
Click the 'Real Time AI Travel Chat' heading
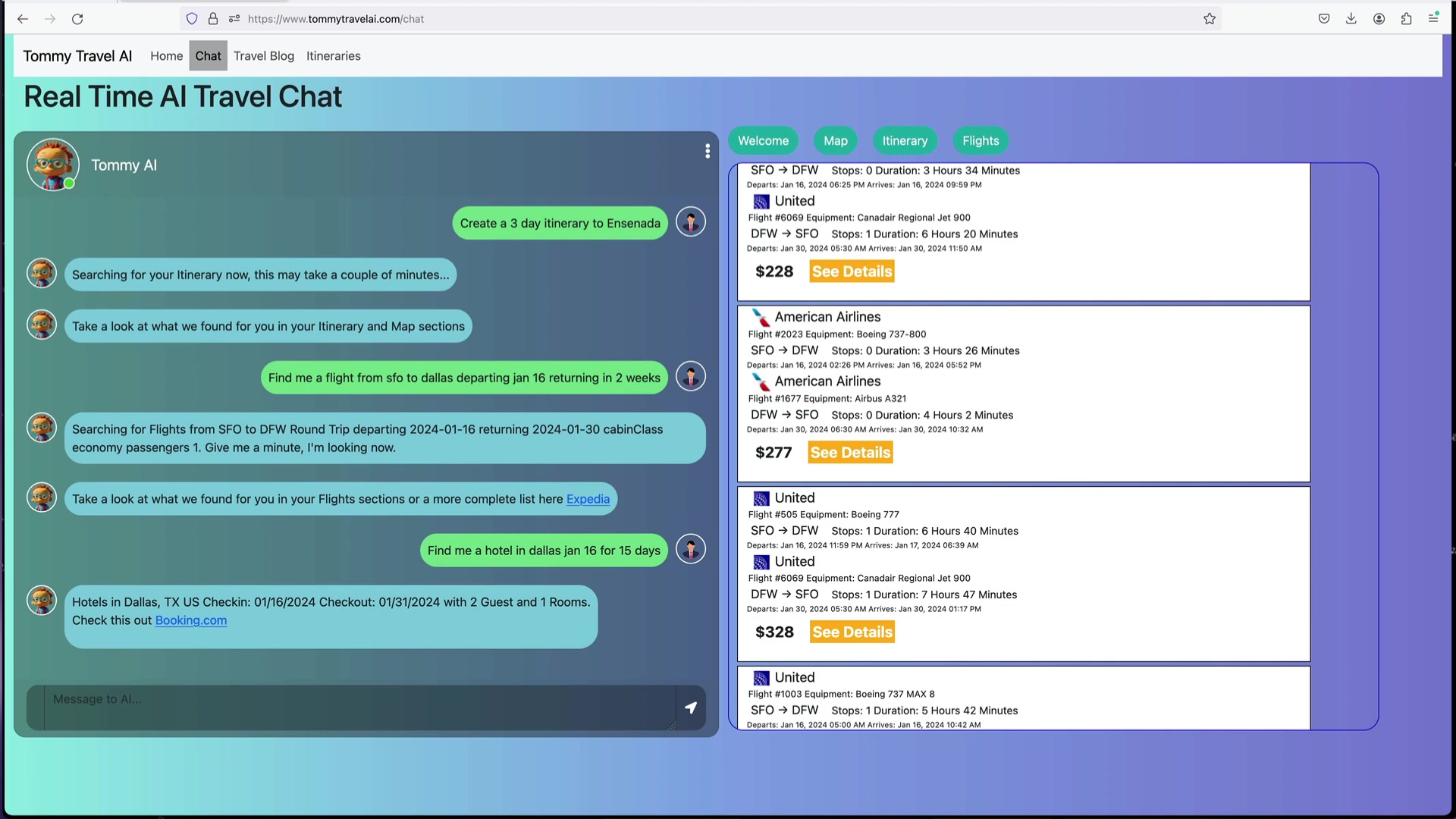[183, 97]
